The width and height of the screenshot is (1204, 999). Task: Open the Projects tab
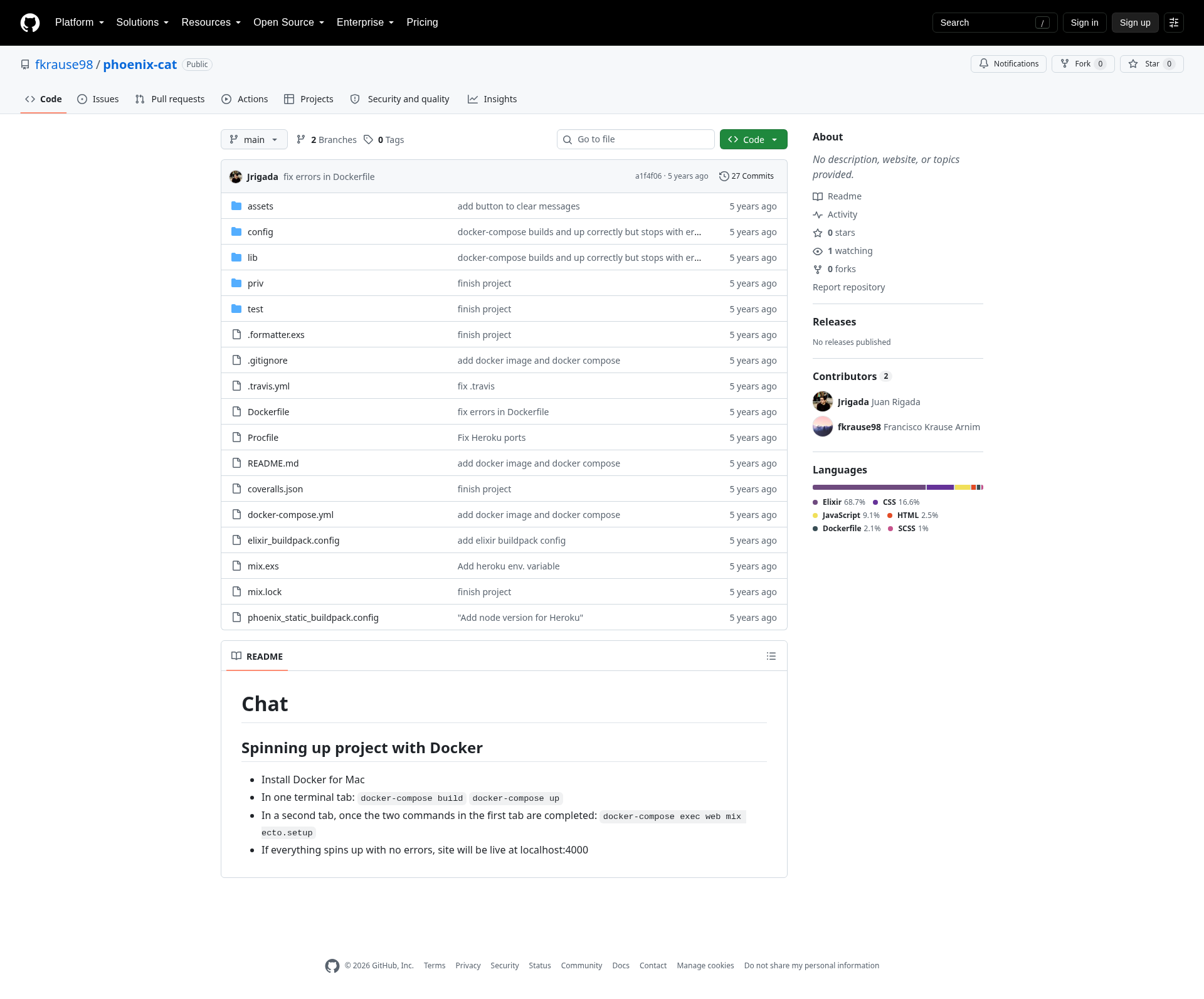pos(309,99)
